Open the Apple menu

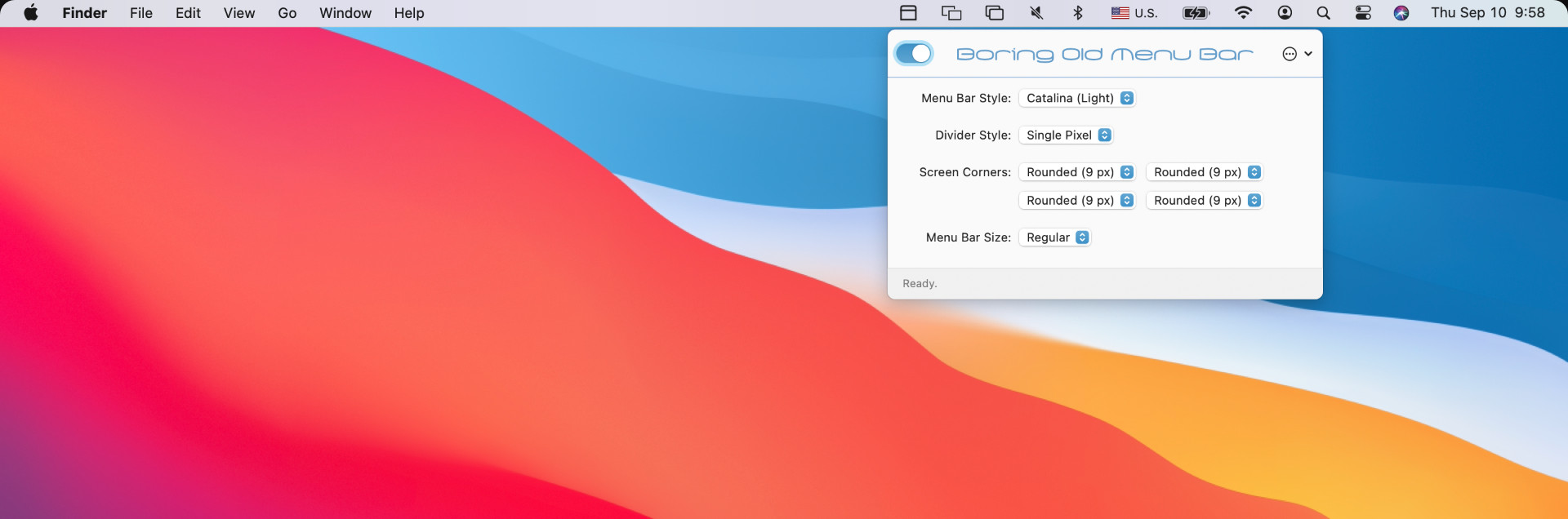tap(31, 13)
